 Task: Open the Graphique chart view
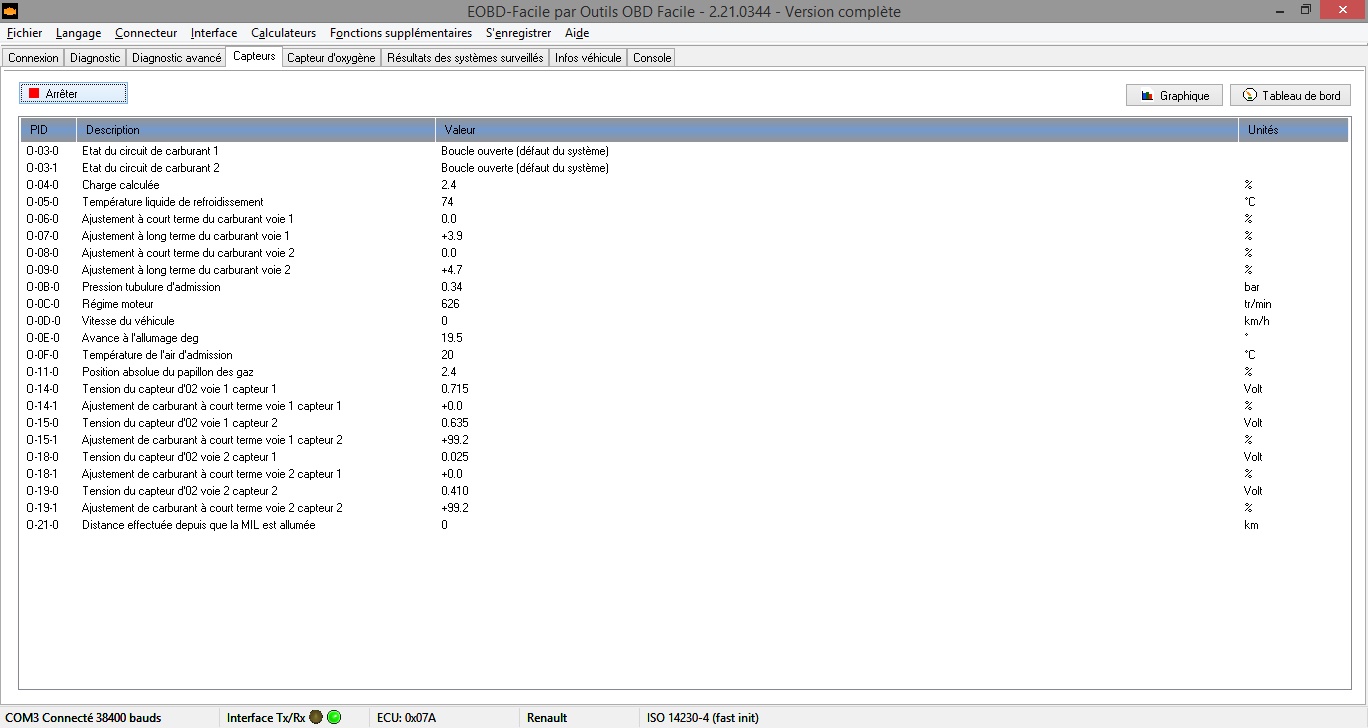tap(1174, 96)
